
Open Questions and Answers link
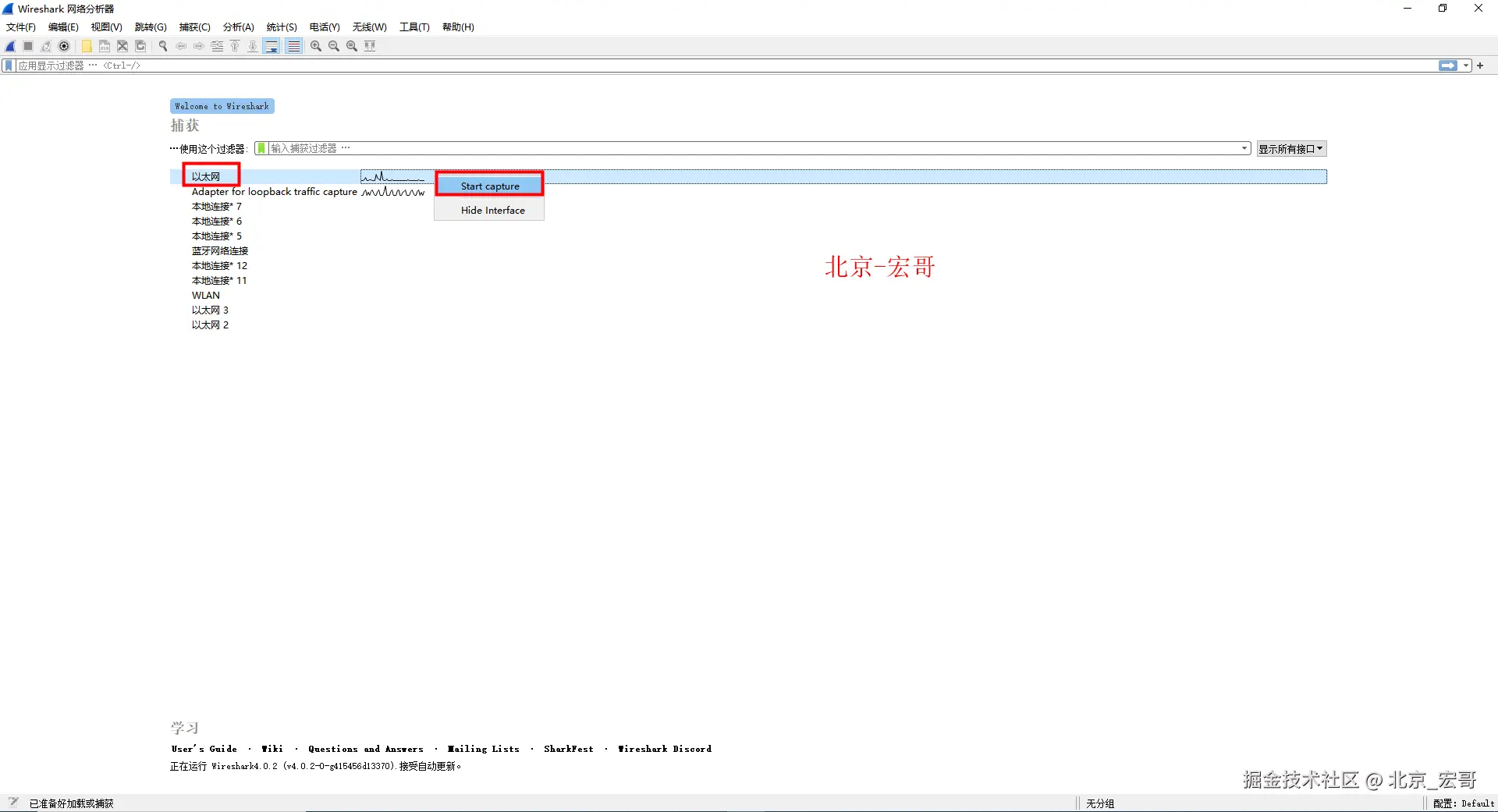pyautogui.click(x=366, y=749)
